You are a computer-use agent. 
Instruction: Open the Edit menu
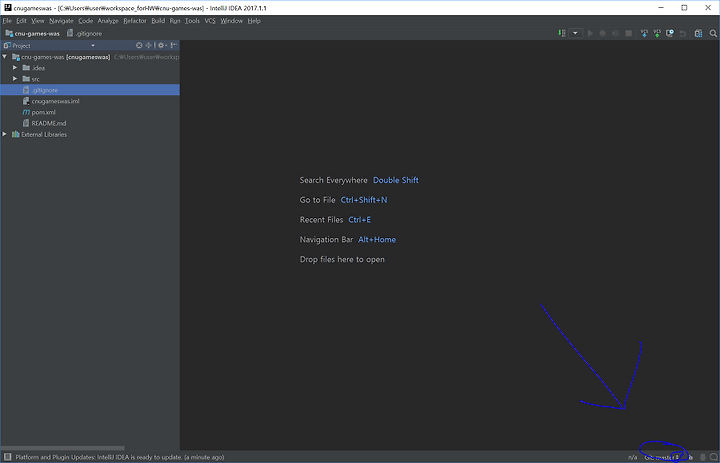point(22,21)
